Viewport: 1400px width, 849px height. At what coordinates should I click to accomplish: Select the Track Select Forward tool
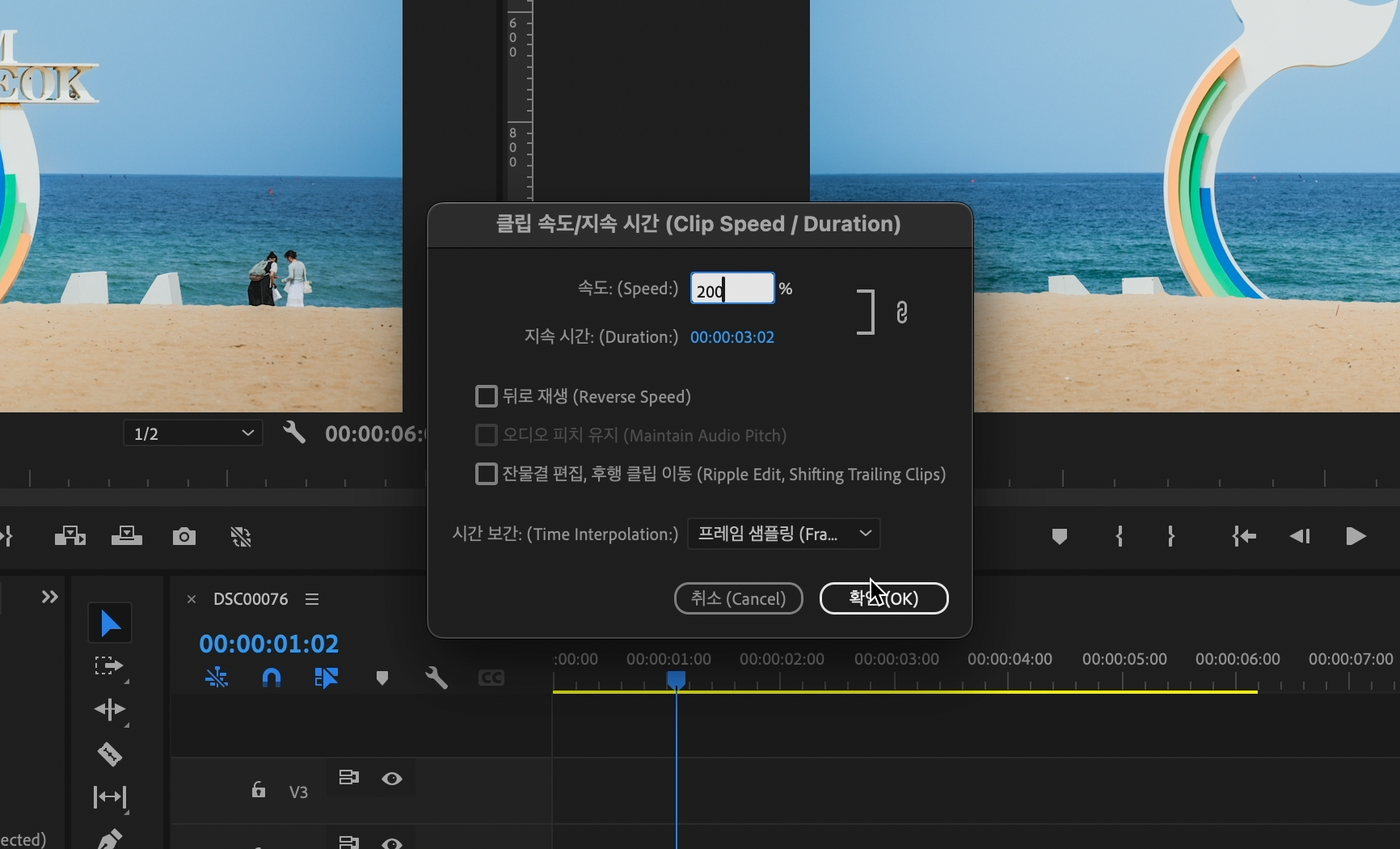pos(108,667)
